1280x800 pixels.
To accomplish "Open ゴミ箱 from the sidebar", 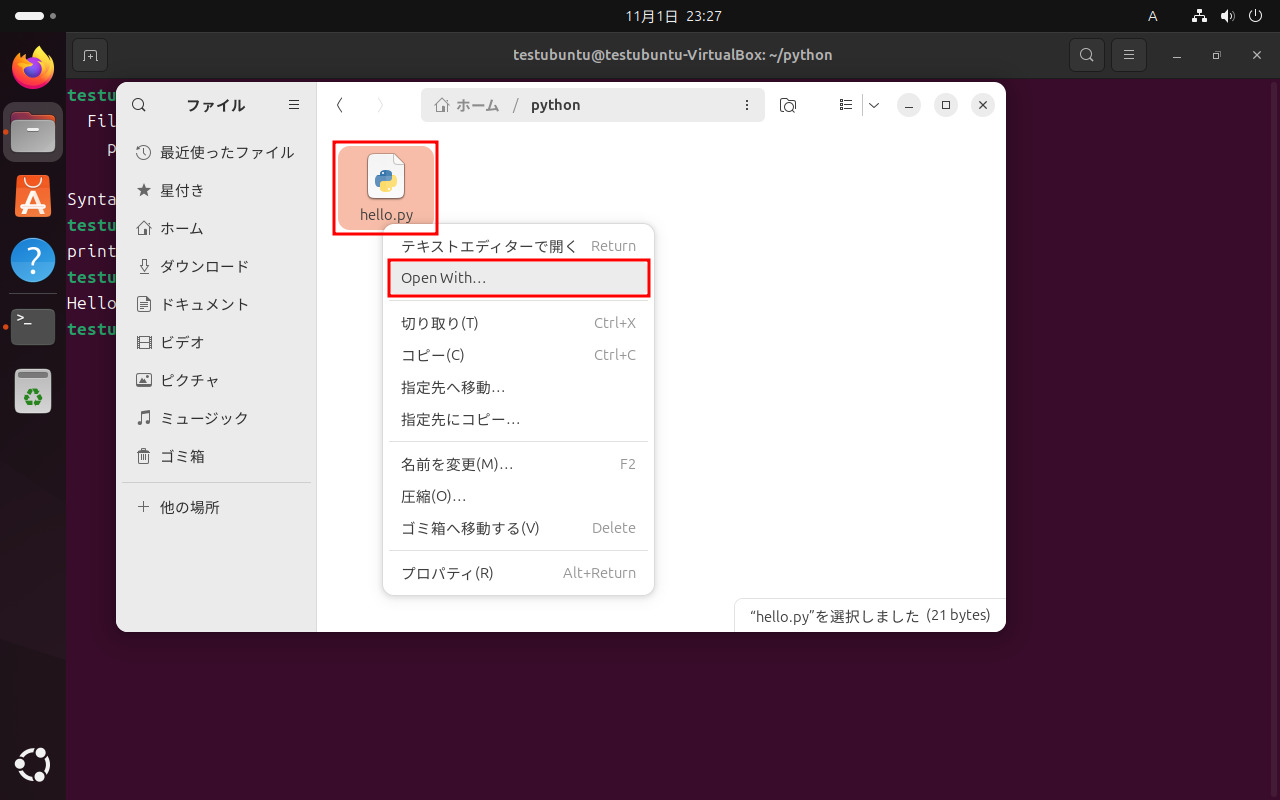I will point(182,456).
